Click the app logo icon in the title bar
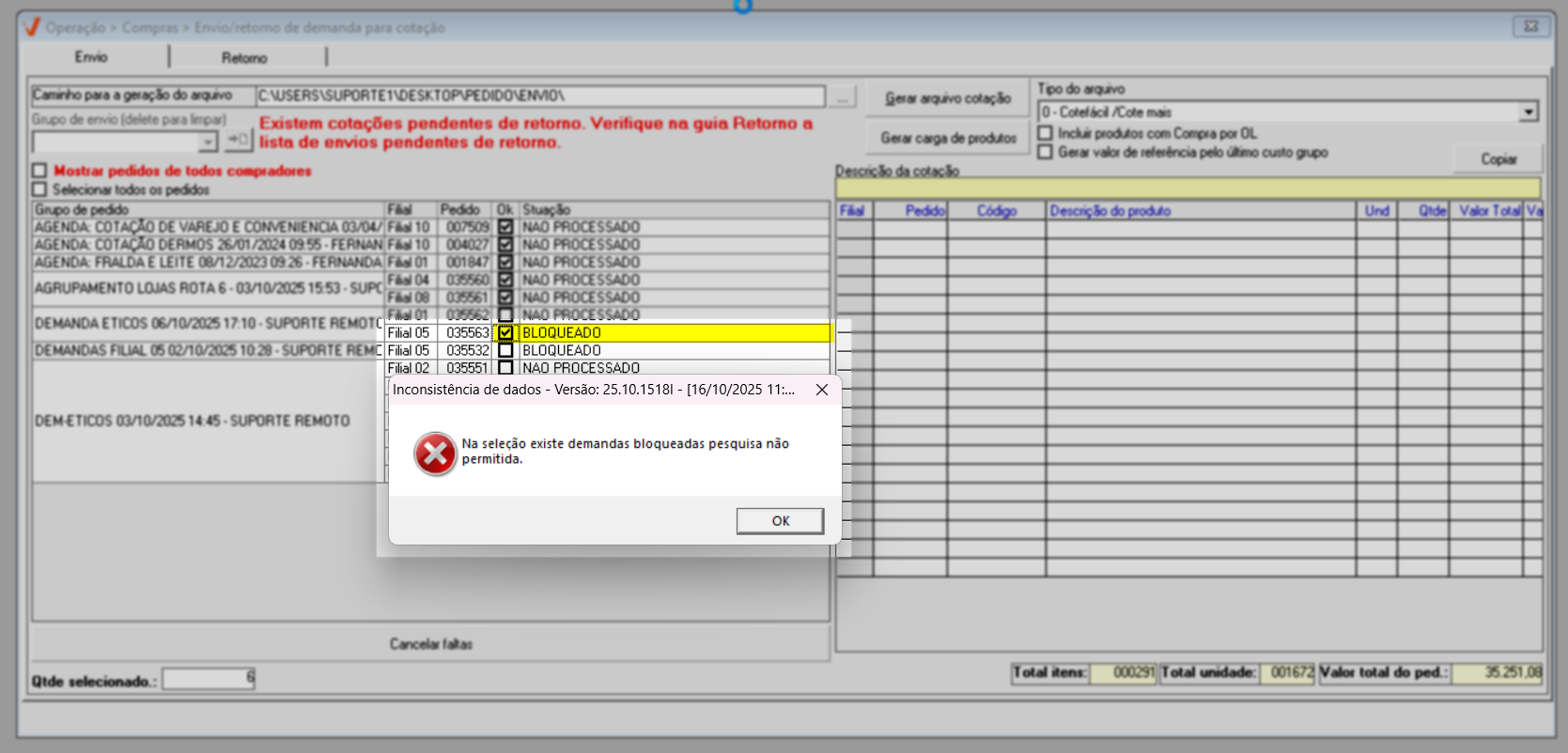Viewport: 1568px width, 753px height. 31,27
